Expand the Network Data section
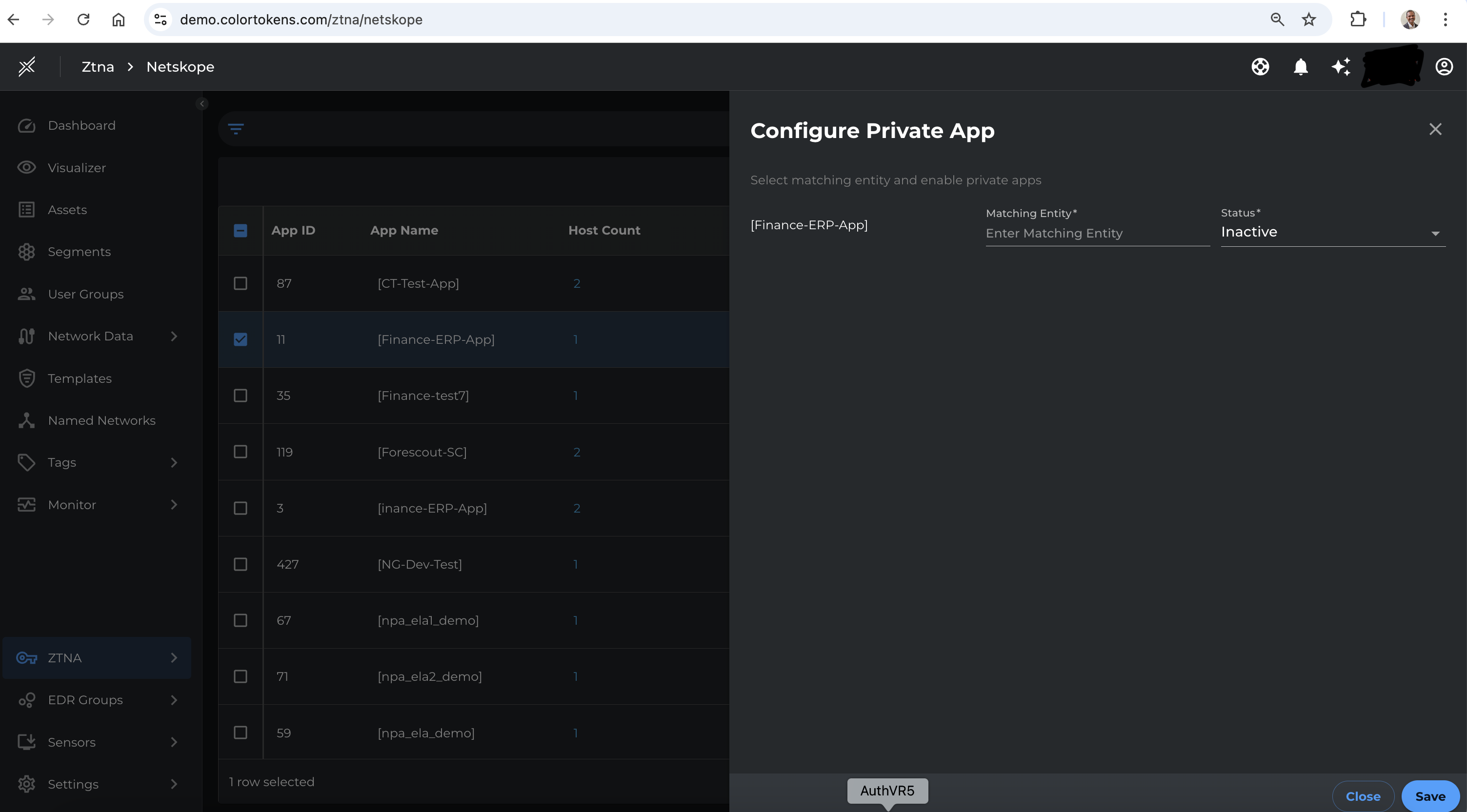1467x812 pixels. [91, 336]
